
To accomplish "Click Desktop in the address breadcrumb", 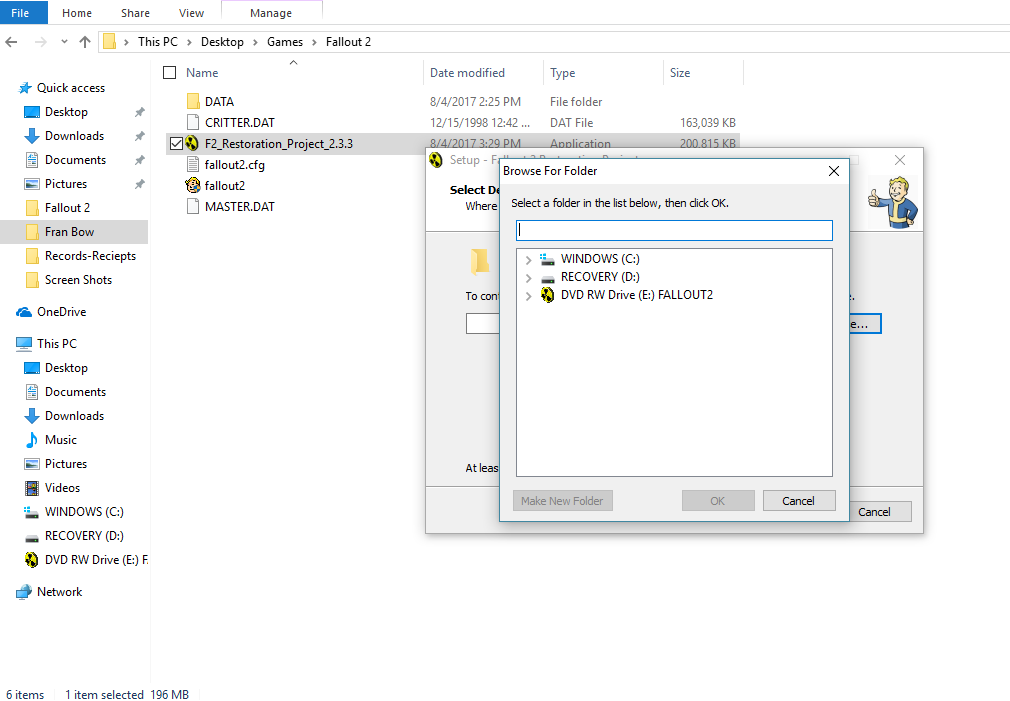I will 222,42.
